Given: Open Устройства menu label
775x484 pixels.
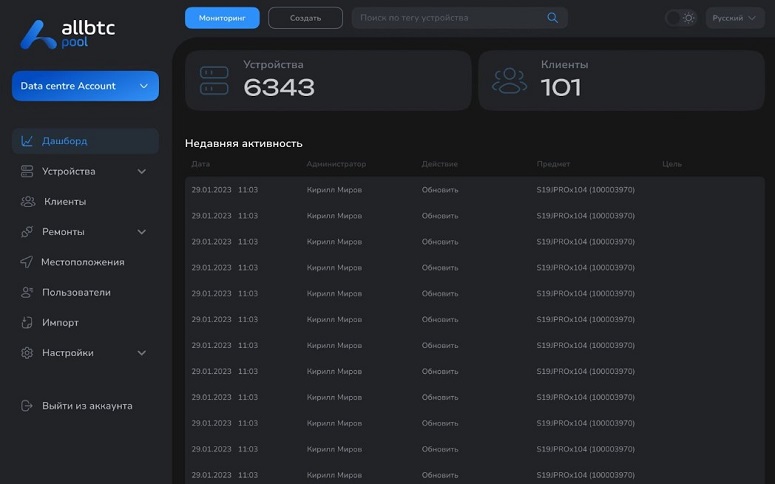Looking at the screenshot, I should tap(69, 172).
